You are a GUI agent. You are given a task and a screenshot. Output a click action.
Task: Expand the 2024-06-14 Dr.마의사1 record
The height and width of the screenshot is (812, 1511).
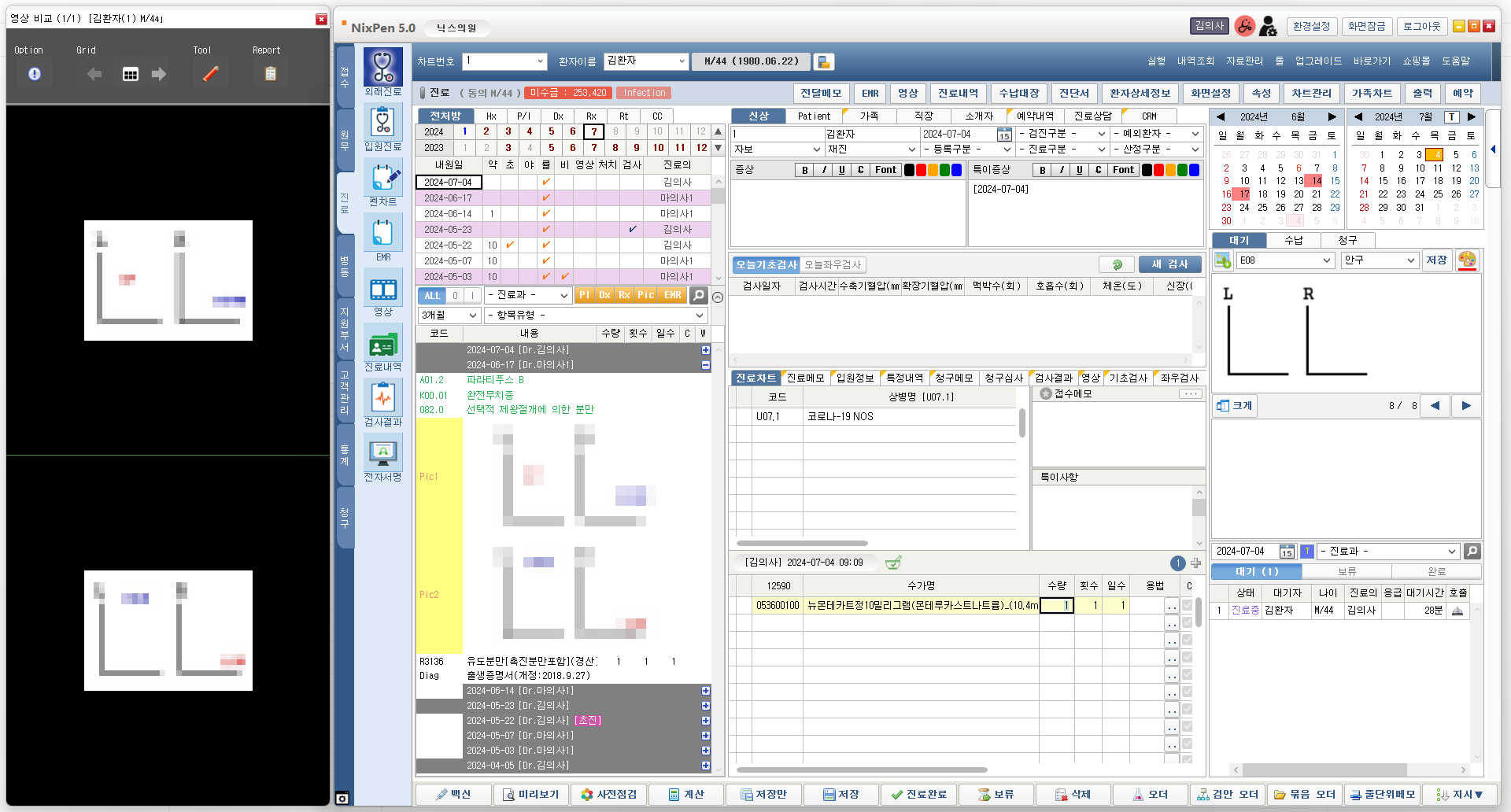705,691
